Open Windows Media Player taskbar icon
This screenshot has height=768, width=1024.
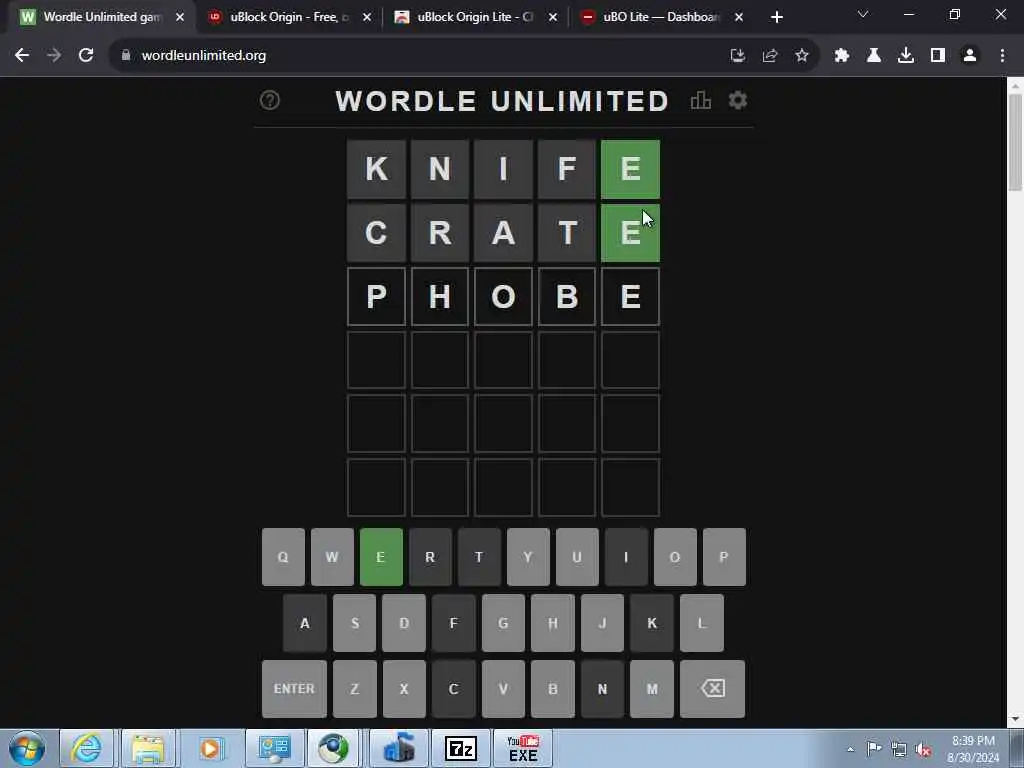point(210,748)
